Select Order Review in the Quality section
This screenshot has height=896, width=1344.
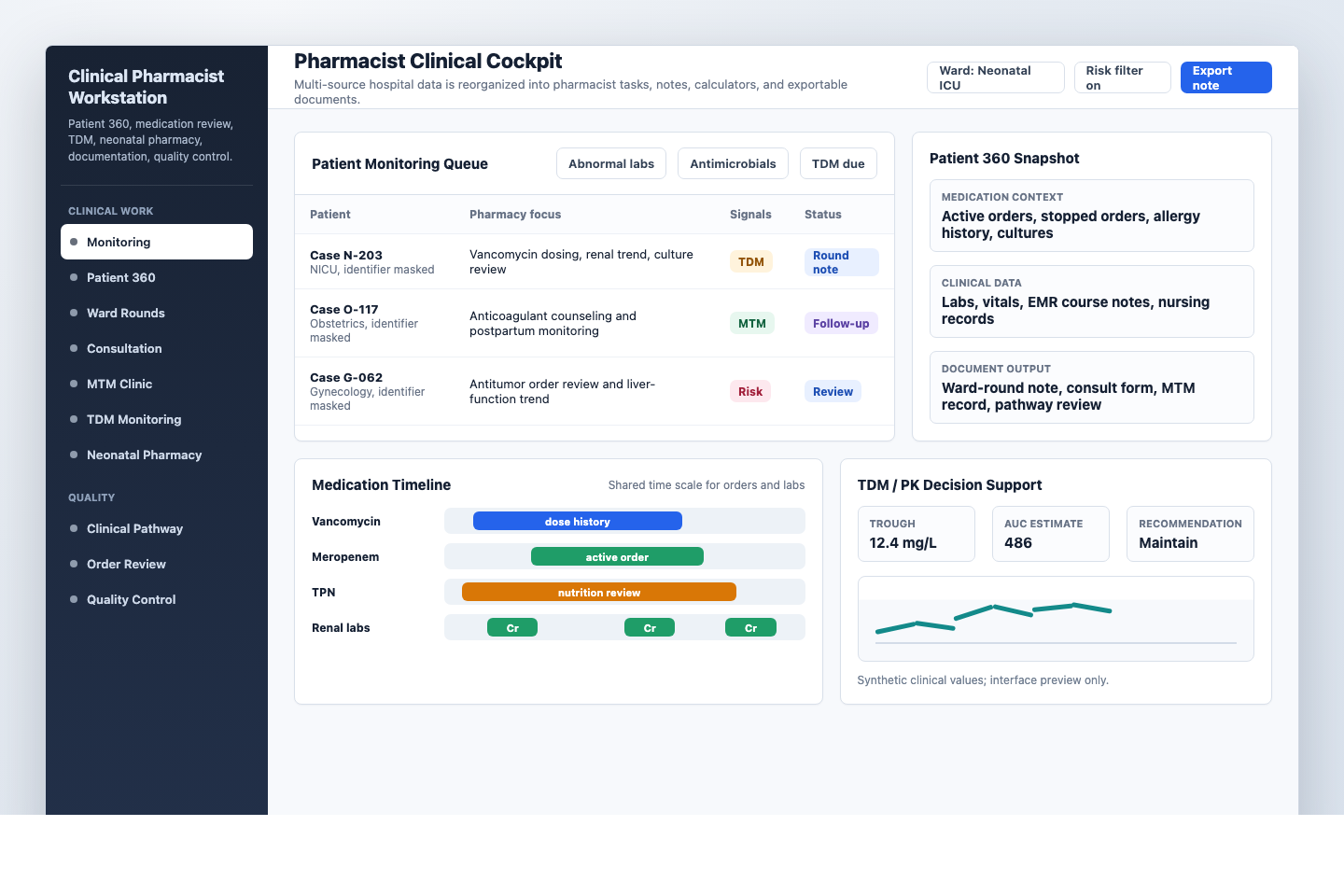coord(127,564)
